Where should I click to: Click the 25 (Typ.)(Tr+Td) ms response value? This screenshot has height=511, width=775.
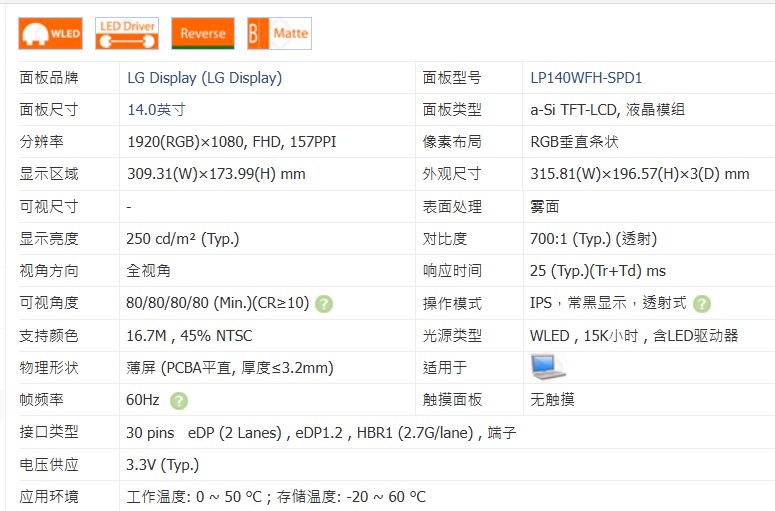(598, 271)
